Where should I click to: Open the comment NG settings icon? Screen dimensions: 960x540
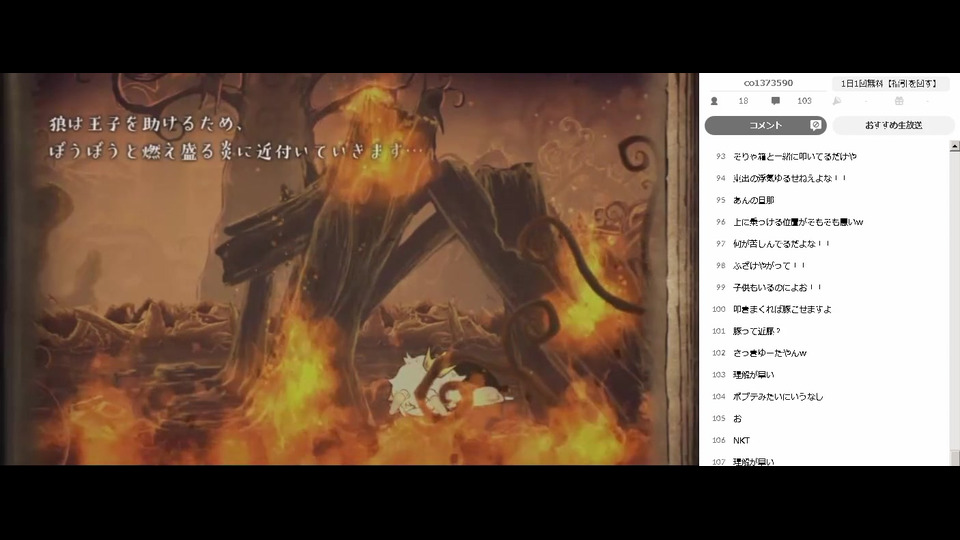[x=815, y=125]
